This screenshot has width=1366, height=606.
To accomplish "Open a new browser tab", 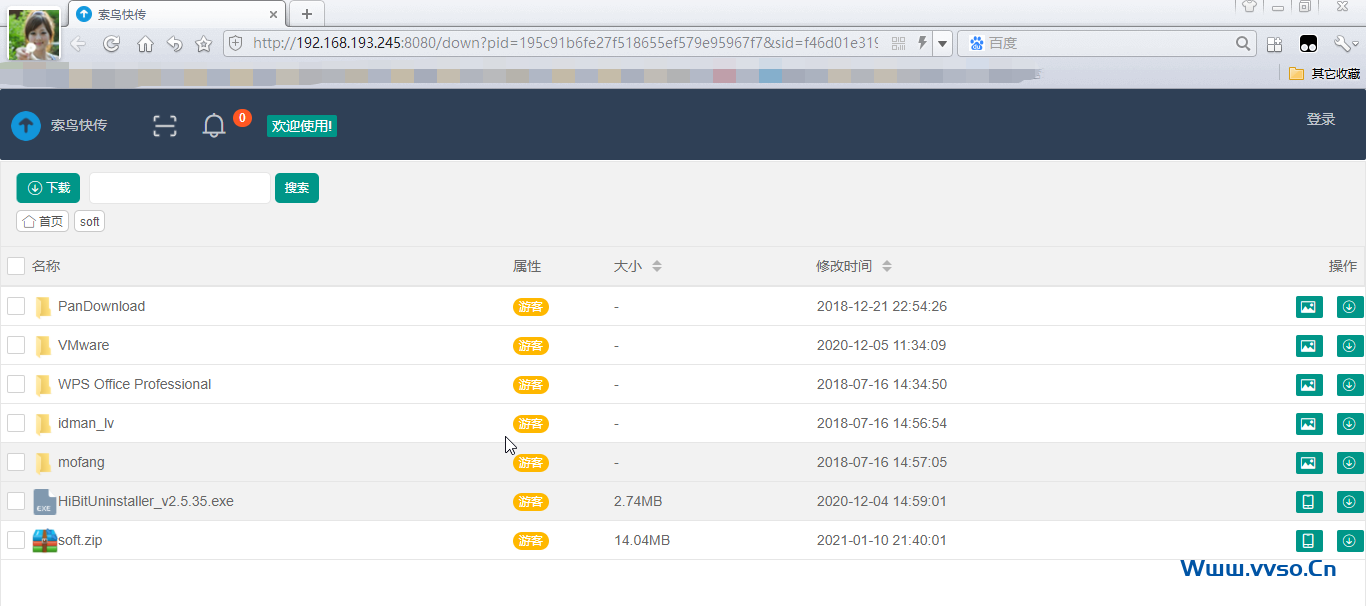I will pos(307,14).
